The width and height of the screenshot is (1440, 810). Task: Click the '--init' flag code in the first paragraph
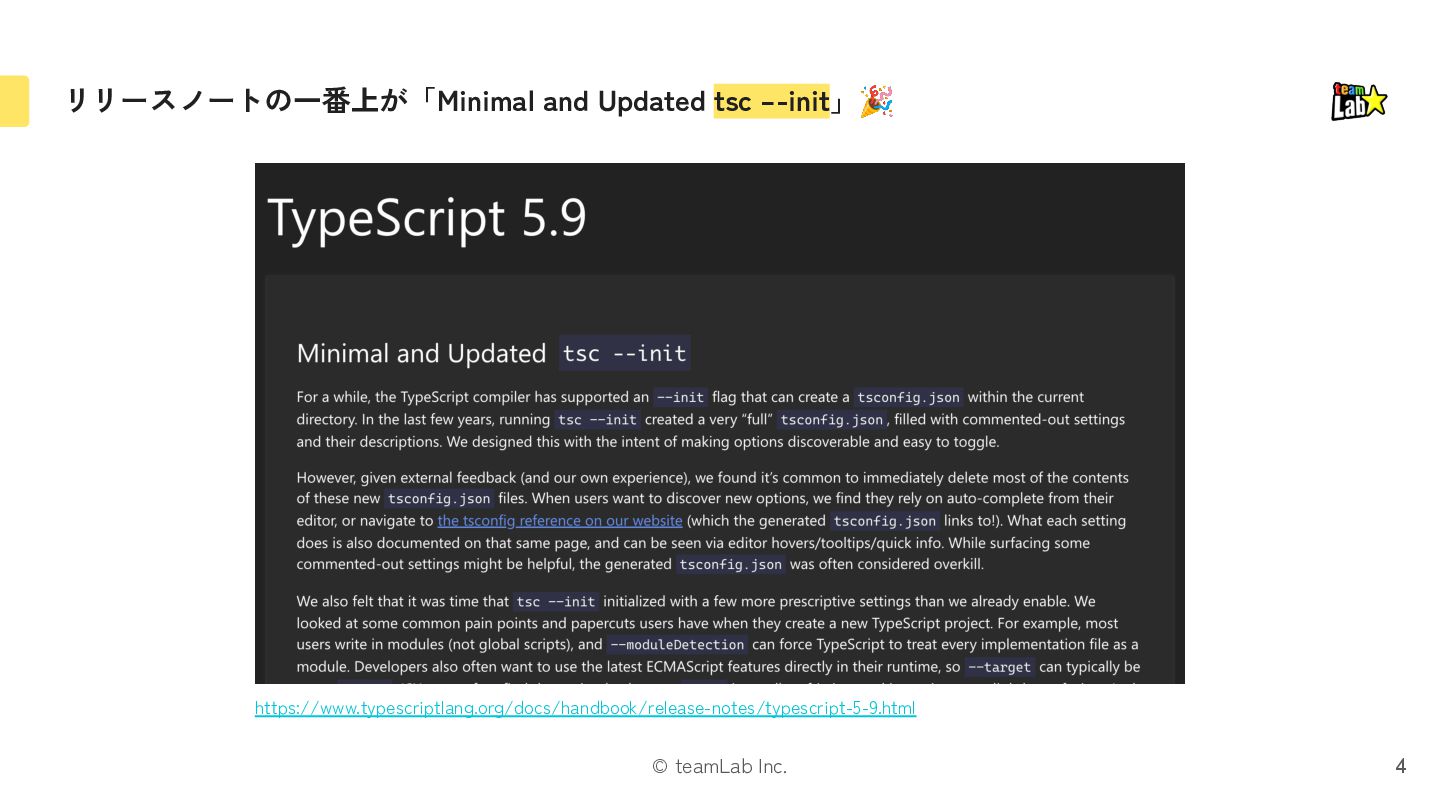pos(680,397)
